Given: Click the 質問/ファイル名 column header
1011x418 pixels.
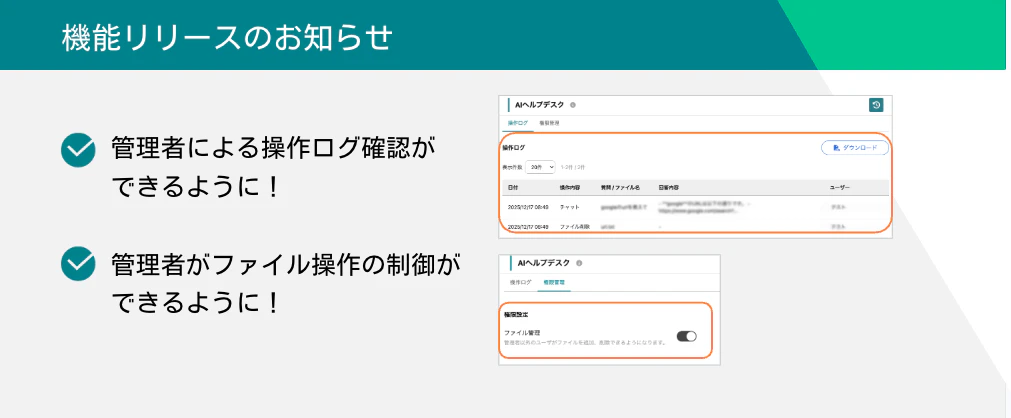Looking at the screenshot, I should 620,188.
